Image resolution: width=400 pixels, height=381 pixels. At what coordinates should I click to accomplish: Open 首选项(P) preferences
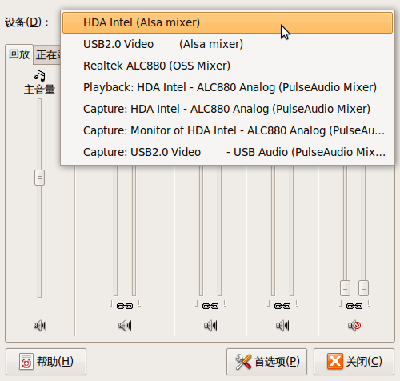pos(267,361)
